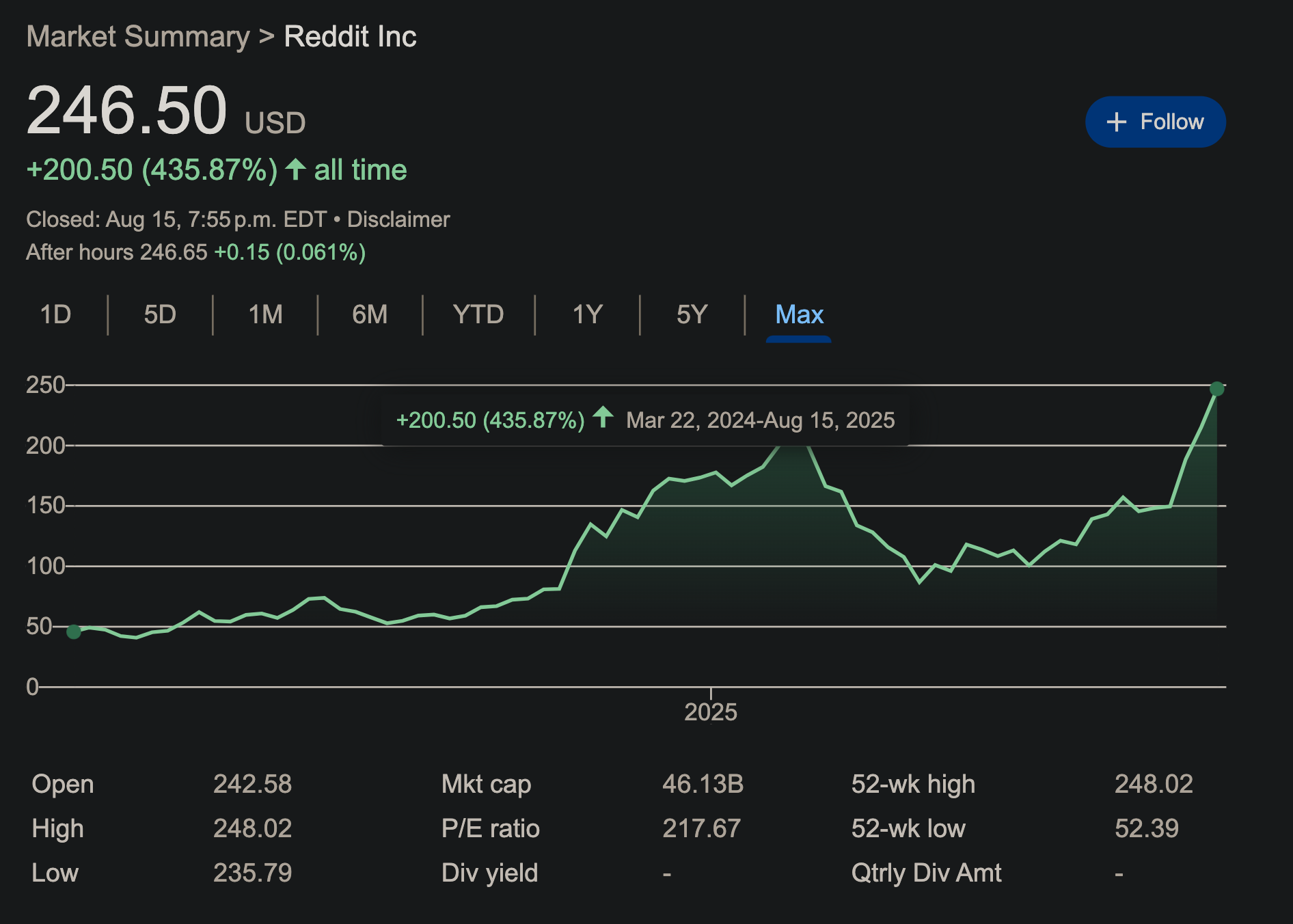Click the chart's latest price endpoint dot
1293x924 pixels.
pos(1216,389)
